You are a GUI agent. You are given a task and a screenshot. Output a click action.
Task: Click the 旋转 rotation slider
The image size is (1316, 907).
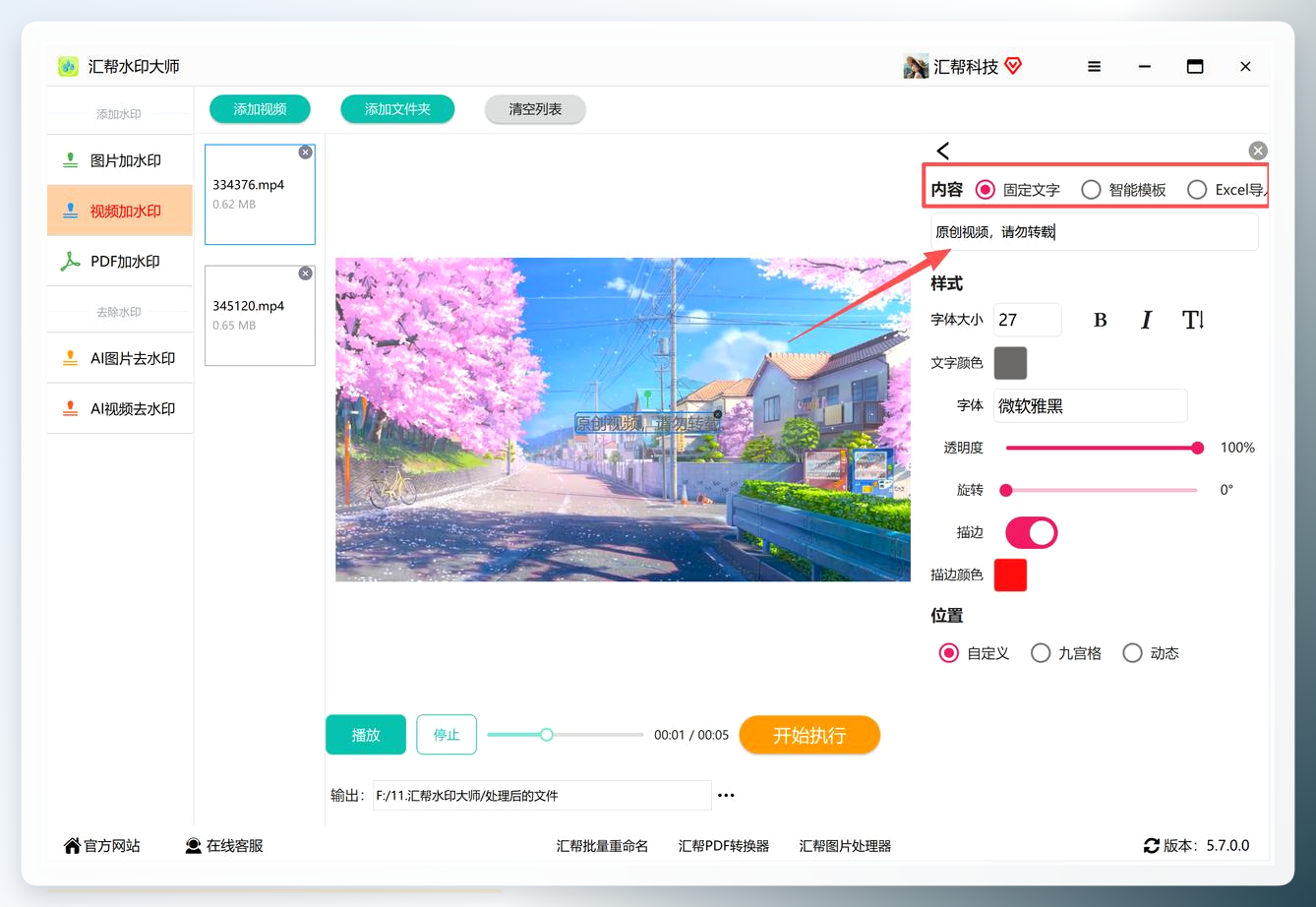[1102, 490]
